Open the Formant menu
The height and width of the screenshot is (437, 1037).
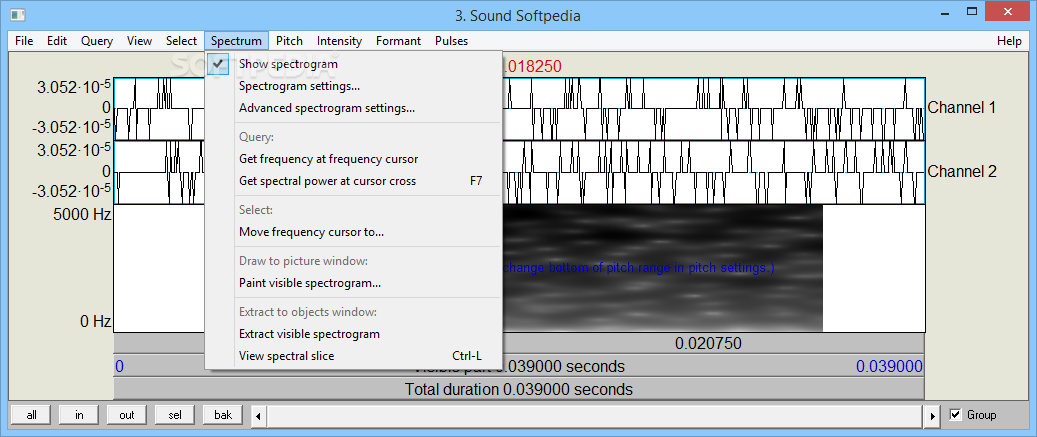(x=399, y=41)
